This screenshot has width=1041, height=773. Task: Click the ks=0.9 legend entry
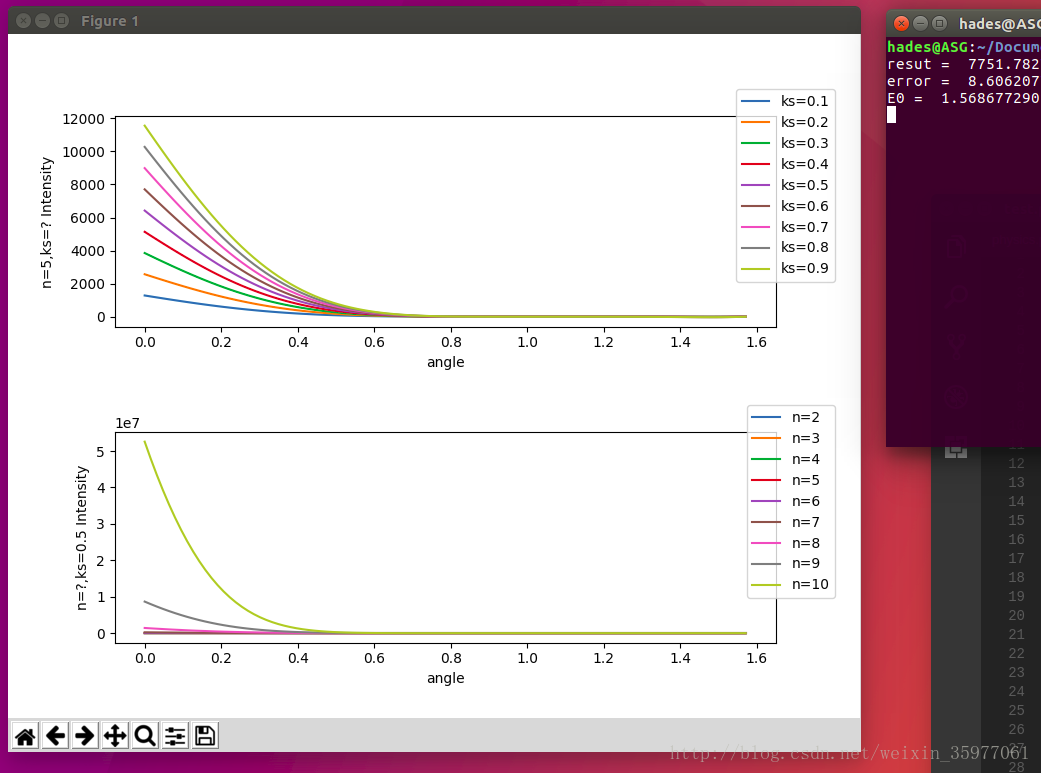click(784, 268)
